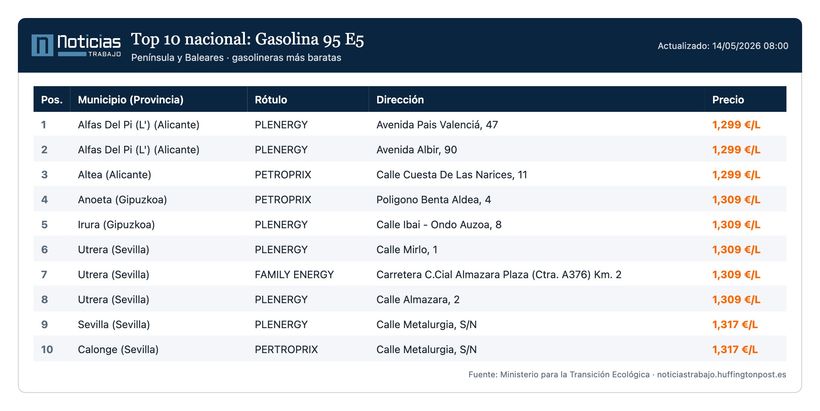Click the Rótulo column header
Image resolution: width=820 pixels, height=411 pixels.
click(x=271, y=99)
